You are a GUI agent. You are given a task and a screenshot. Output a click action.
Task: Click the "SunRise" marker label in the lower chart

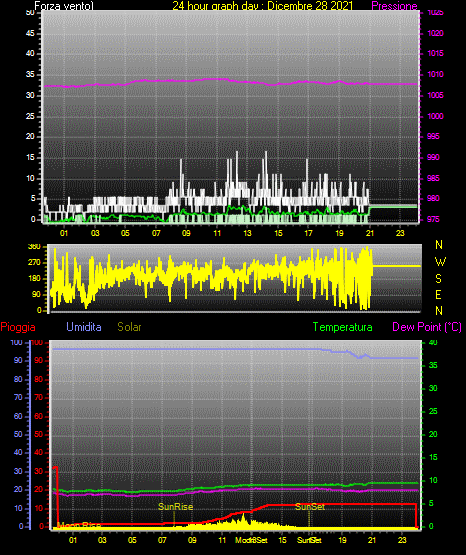click(x=176, y=507)
